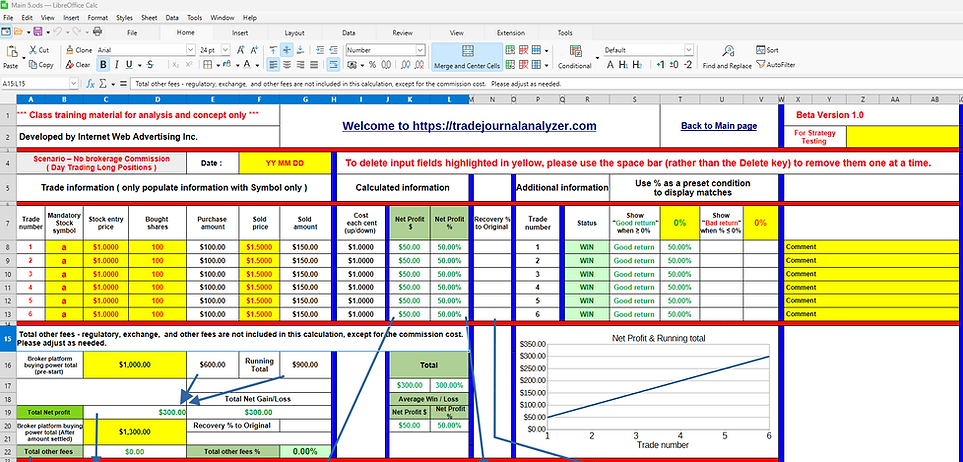Activate Clone formatting paintbrush

pyautogui.click(x=79, y=50)
